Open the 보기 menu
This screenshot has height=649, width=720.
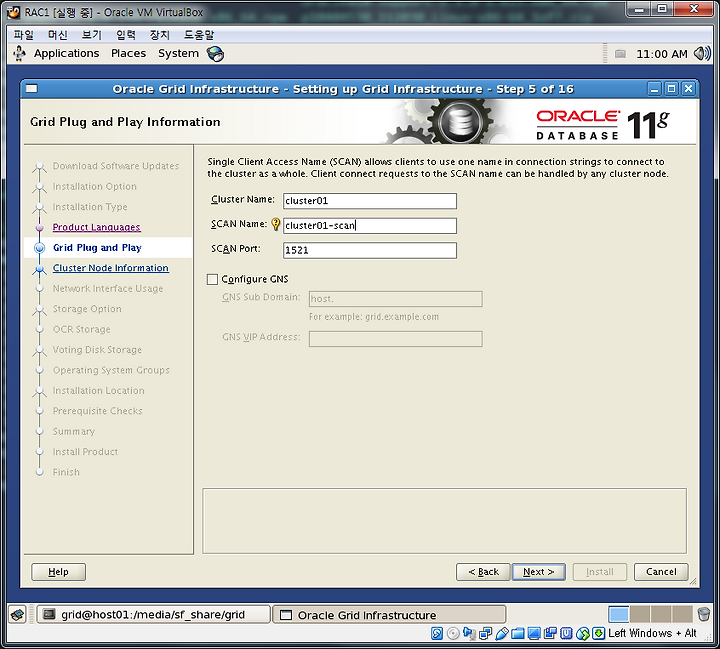click(x=92, y=35)
